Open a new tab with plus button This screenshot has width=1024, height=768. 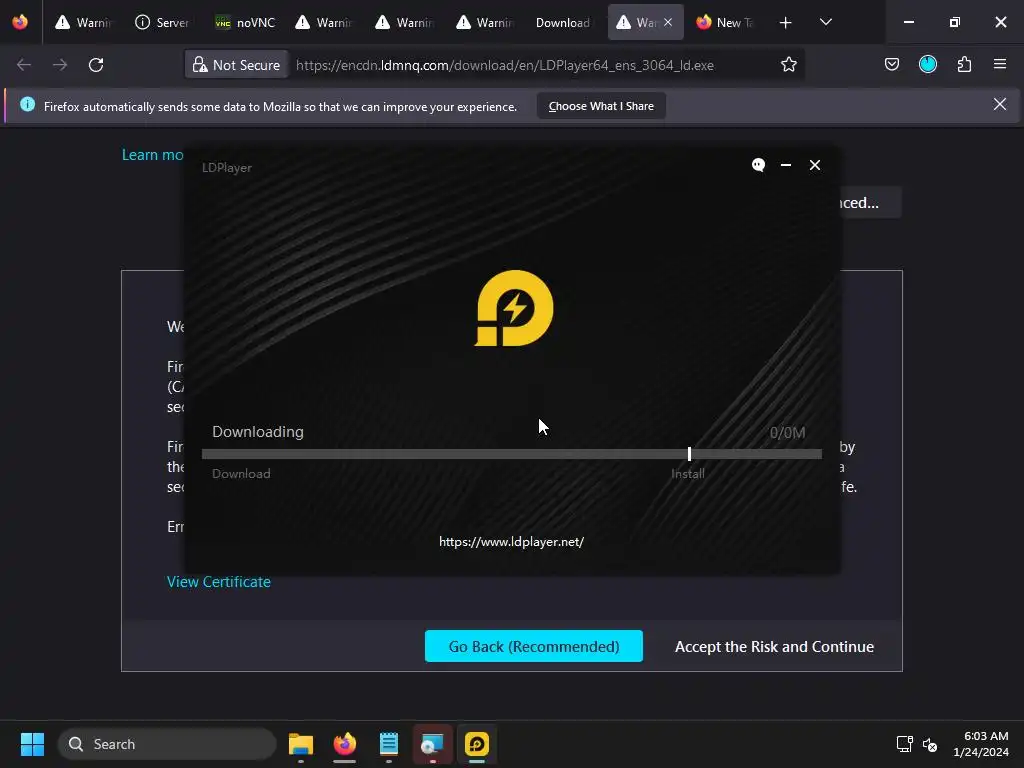[x=786, y=23]
